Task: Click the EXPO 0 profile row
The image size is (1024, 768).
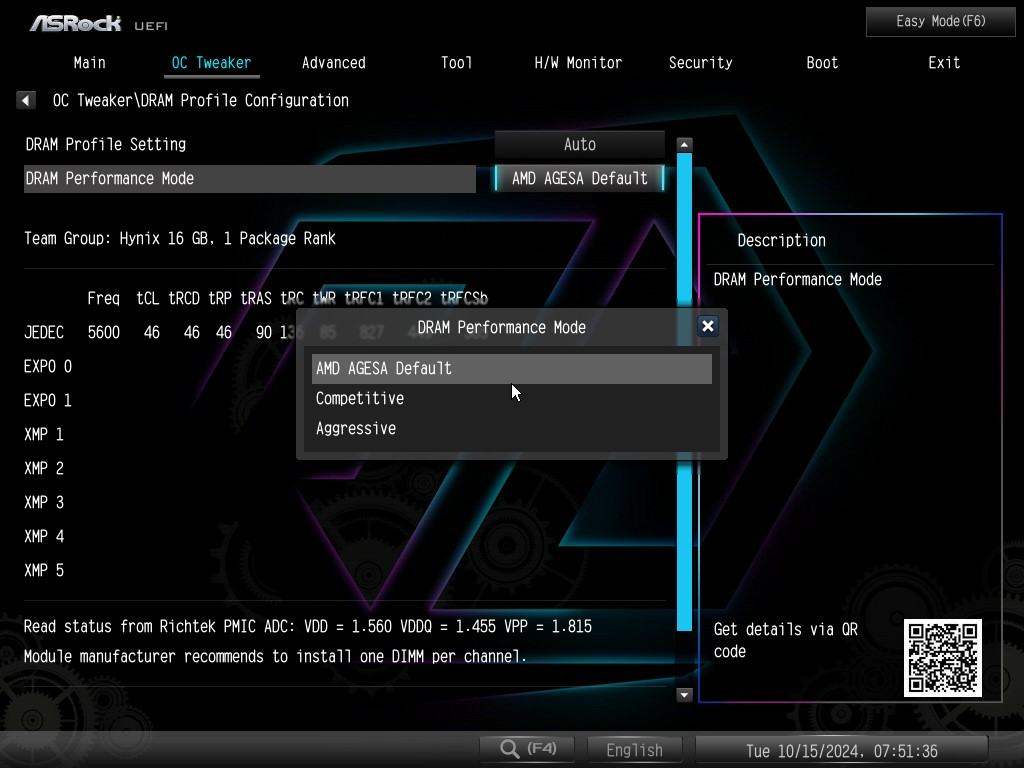Action: pos(48,366)
